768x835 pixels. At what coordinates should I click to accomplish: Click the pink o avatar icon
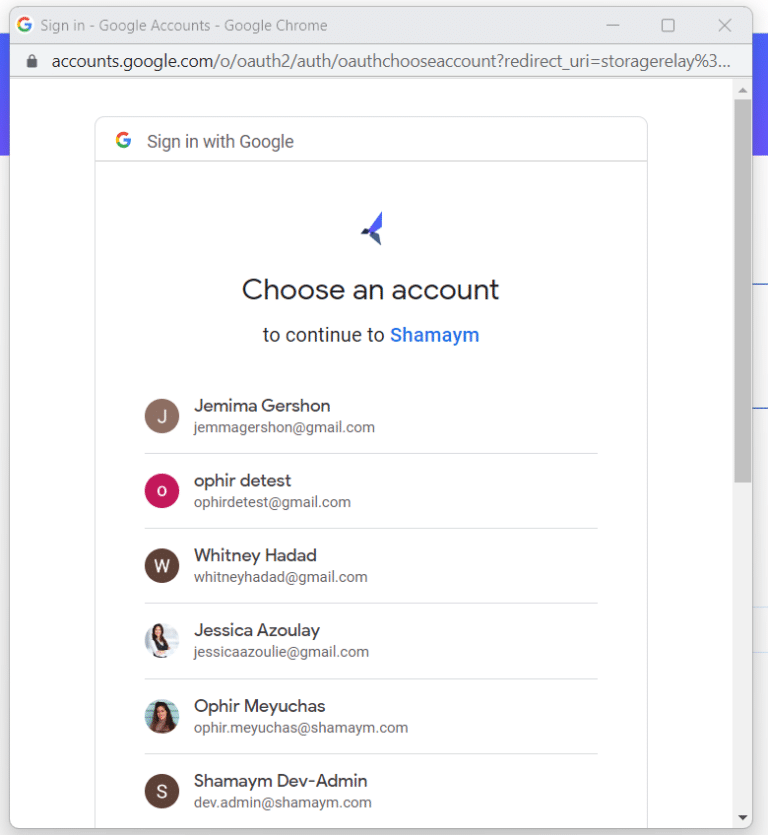(x=162, y=491)
